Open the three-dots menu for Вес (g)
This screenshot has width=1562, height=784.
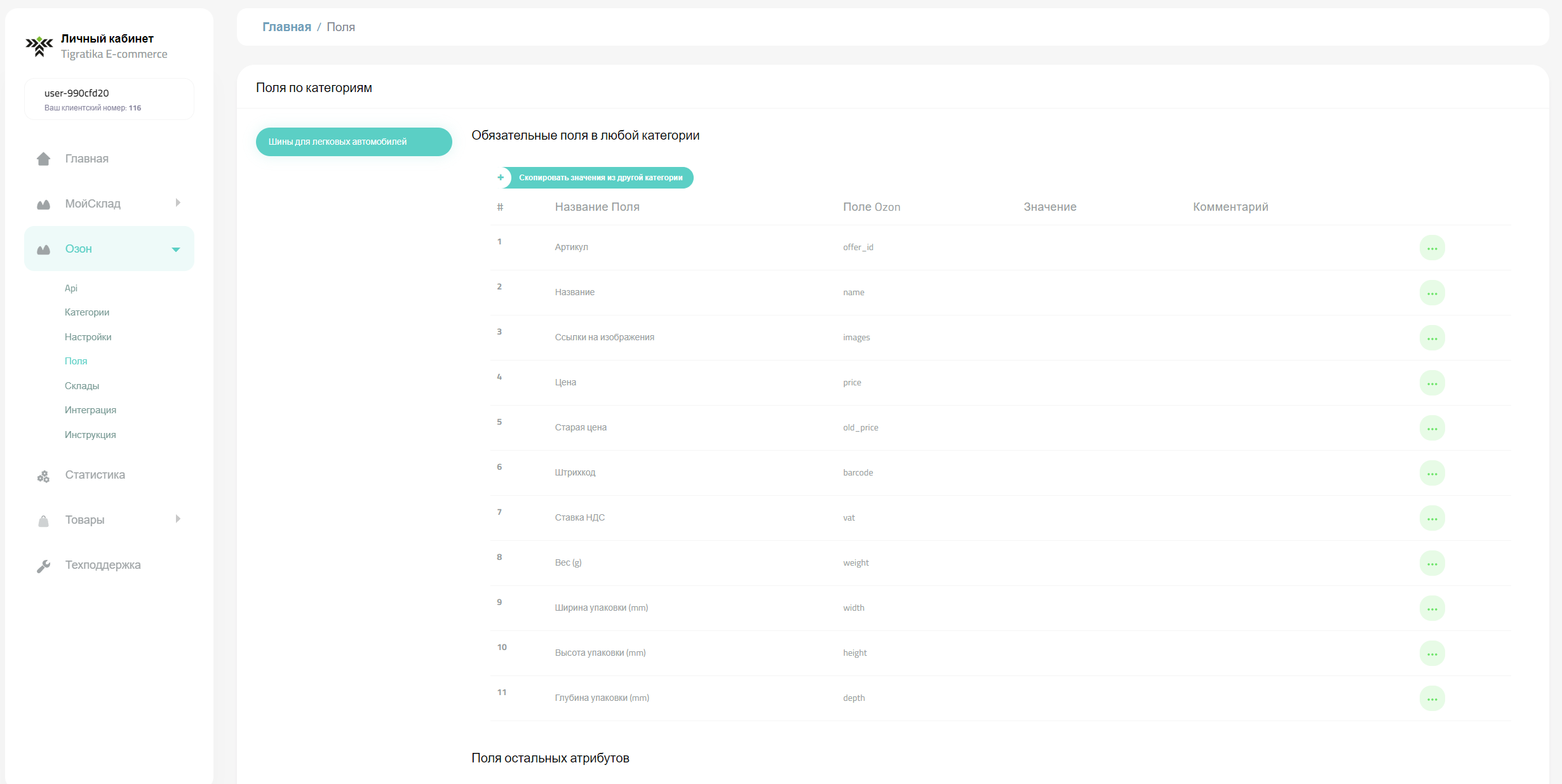click(x=1432, y=563)
